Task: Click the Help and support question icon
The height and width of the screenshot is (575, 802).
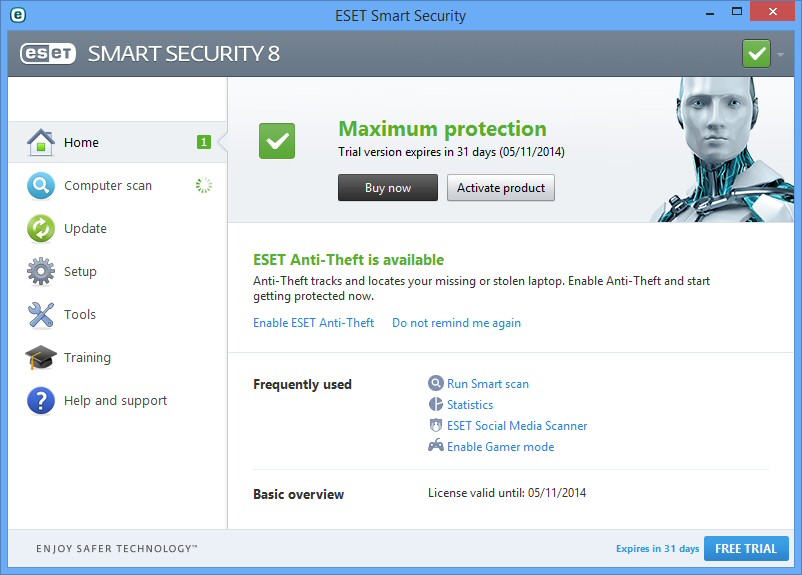Action: point(40,400)
